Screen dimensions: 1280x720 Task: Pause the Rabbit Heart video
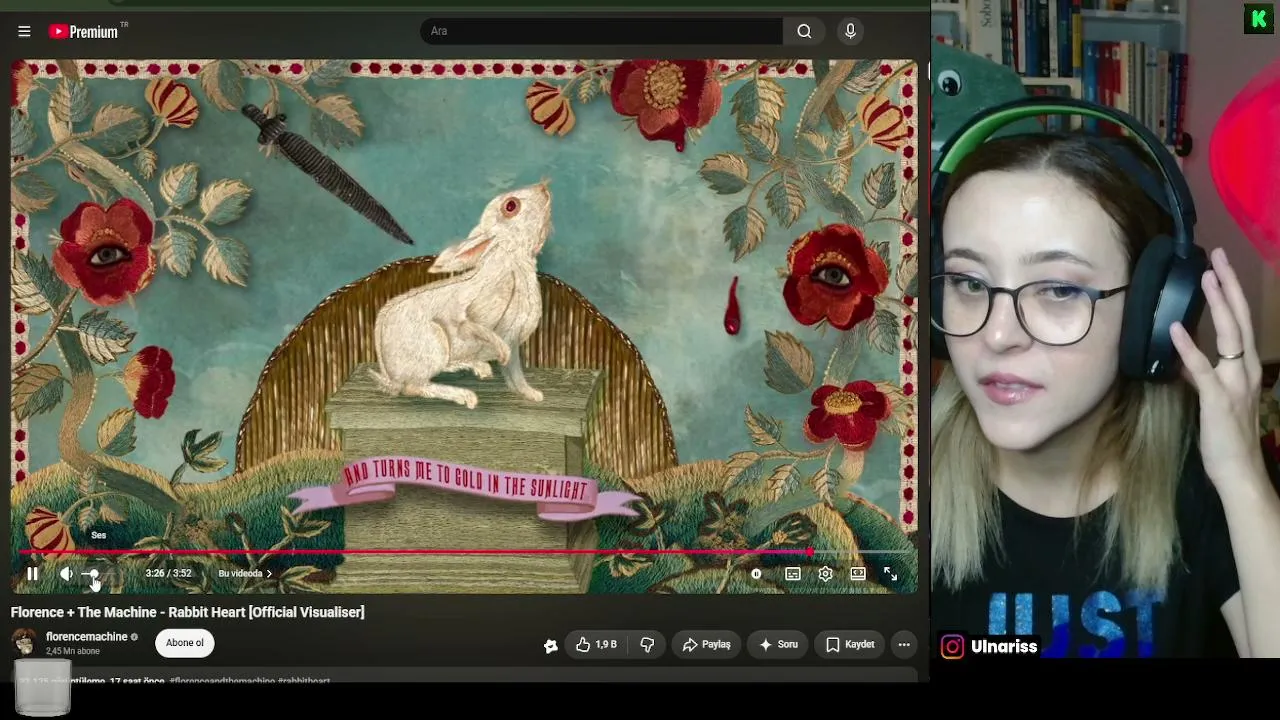coord(32,574)
